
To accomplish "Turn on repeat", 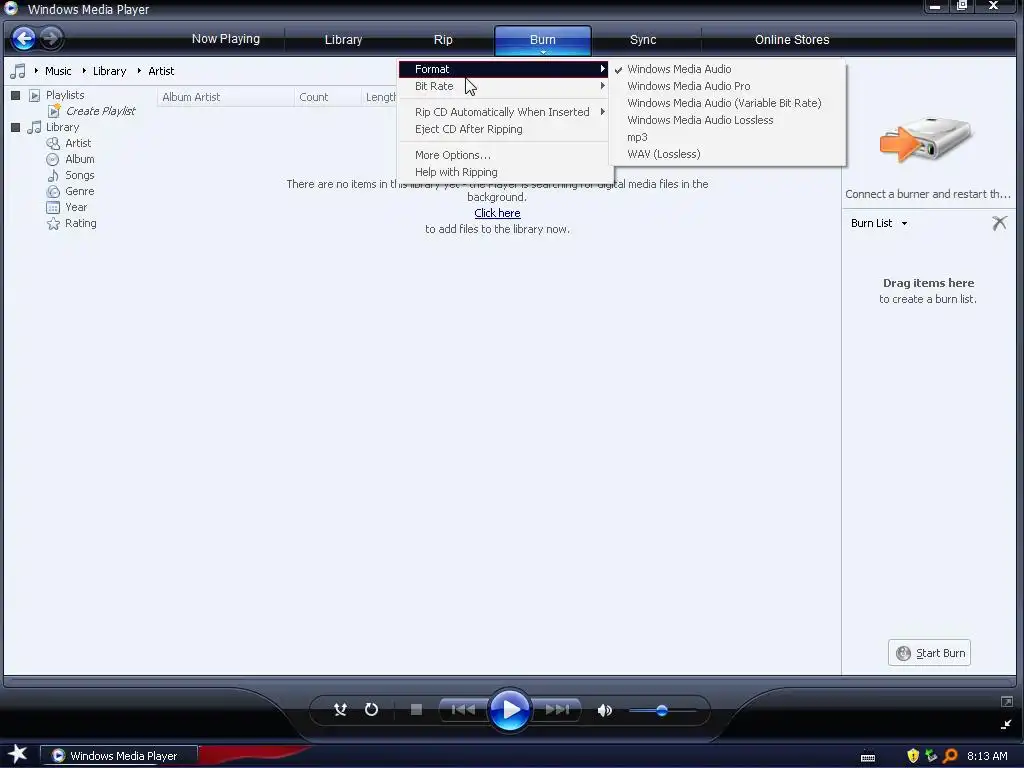I will pos(372,709).
